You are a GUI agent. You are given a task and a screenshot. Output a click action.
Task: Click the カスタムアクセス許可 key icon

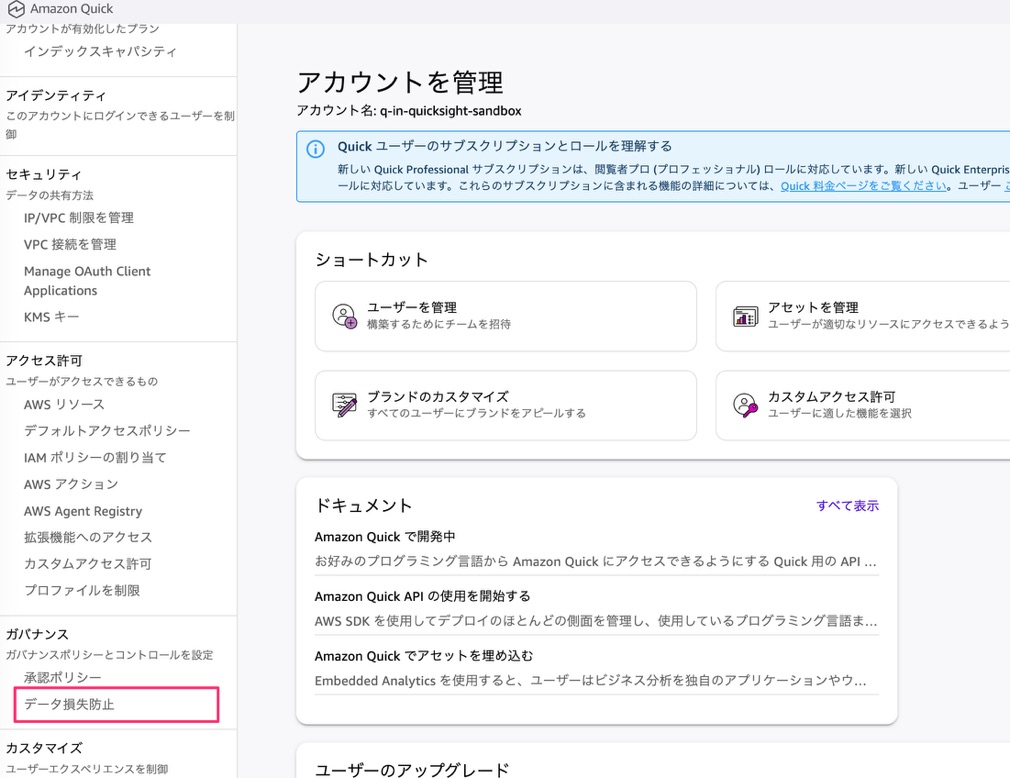745,405
